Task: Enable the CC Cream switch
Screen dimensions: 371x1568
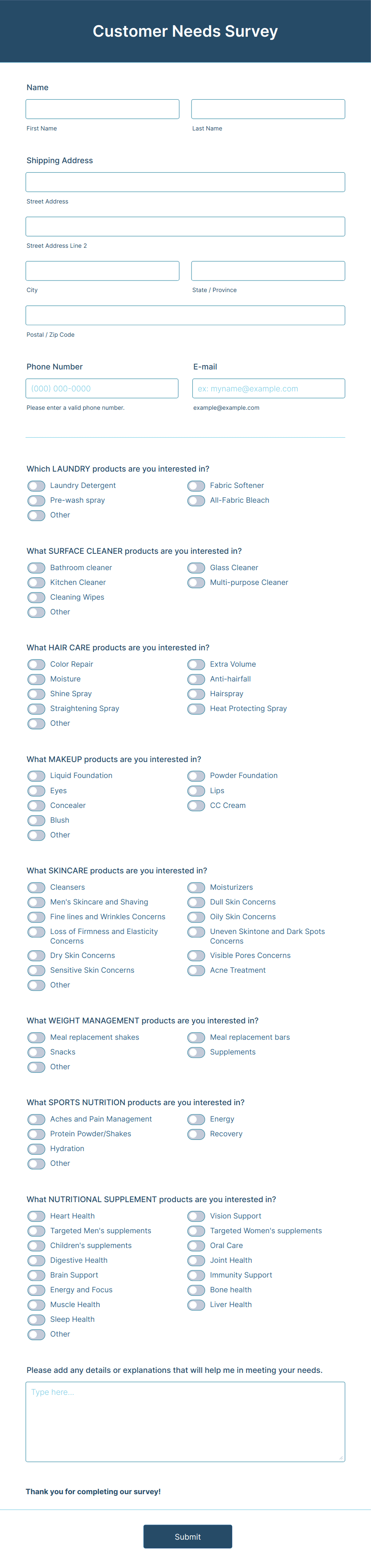Action: [196, 806]
